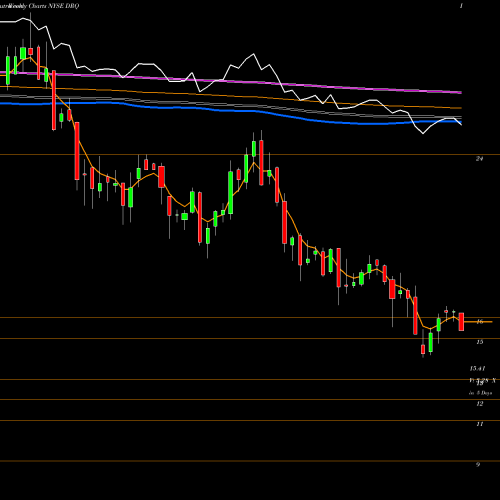This screenshot has height=500, width=500.
Task: Click the '15.41' price value text
Action: 477,368
